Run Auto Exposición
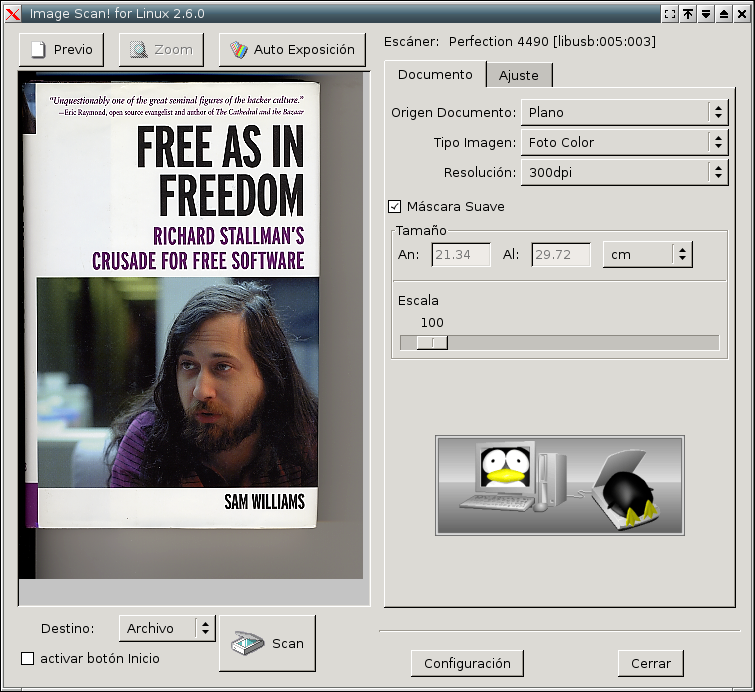This screenshot has width=755, height=692. (292, 50)
